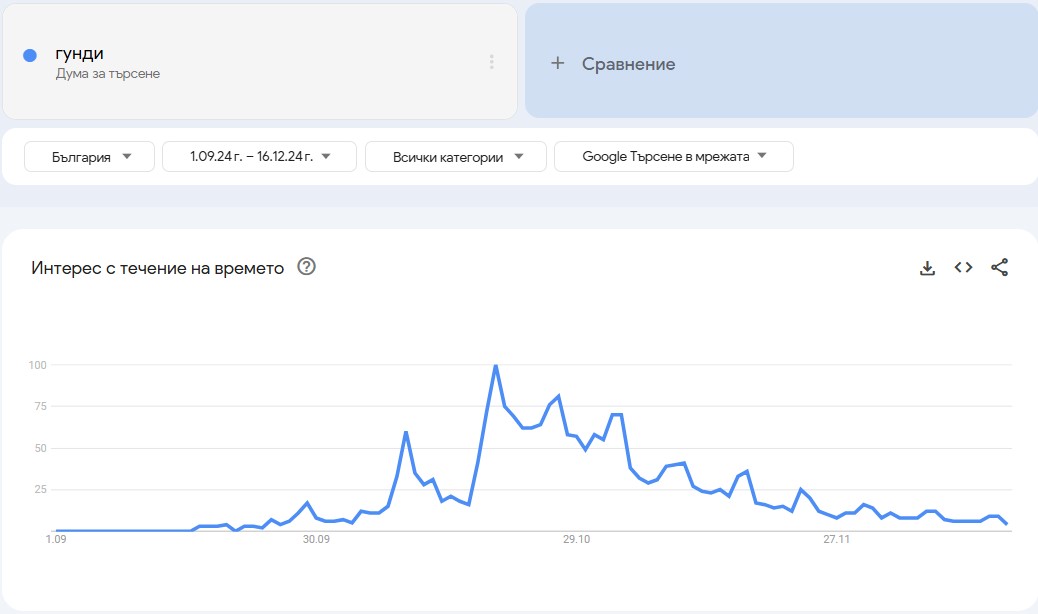This screenshot has height=614, width=1038.
Task: Click the peak point of the trend line
Action: click(496, 366)
